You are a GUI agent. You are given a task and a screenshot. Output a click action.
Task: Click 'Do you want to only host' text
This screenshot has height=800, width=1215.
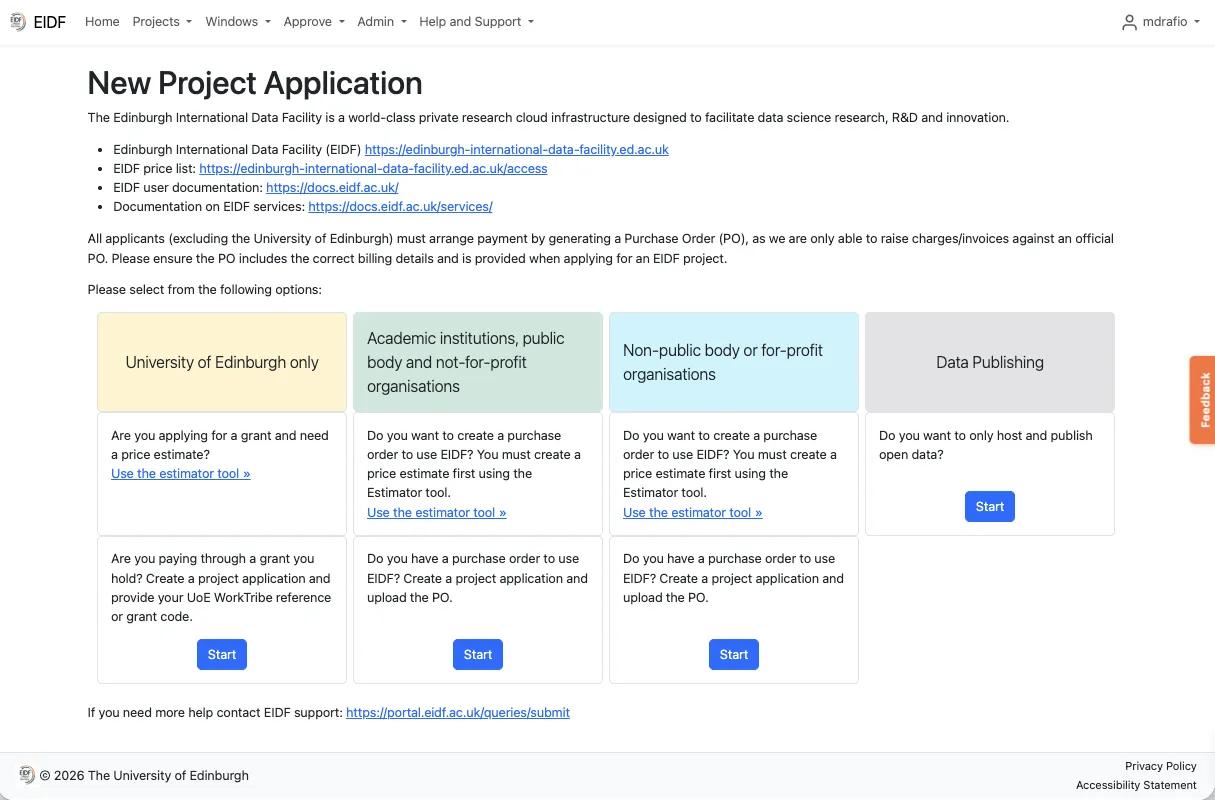click(986, 445)
